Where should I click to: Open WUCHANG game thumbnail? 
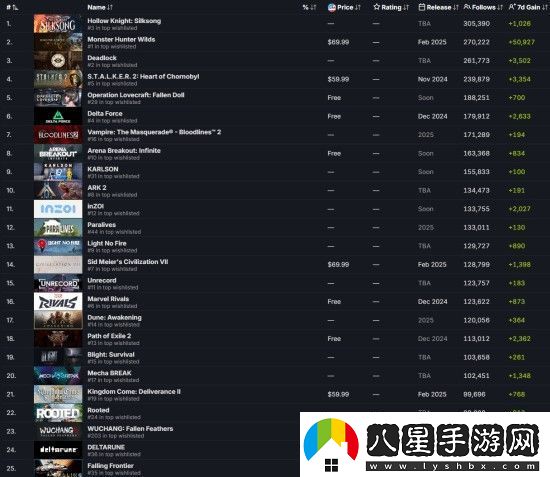[x=58, y=431]
